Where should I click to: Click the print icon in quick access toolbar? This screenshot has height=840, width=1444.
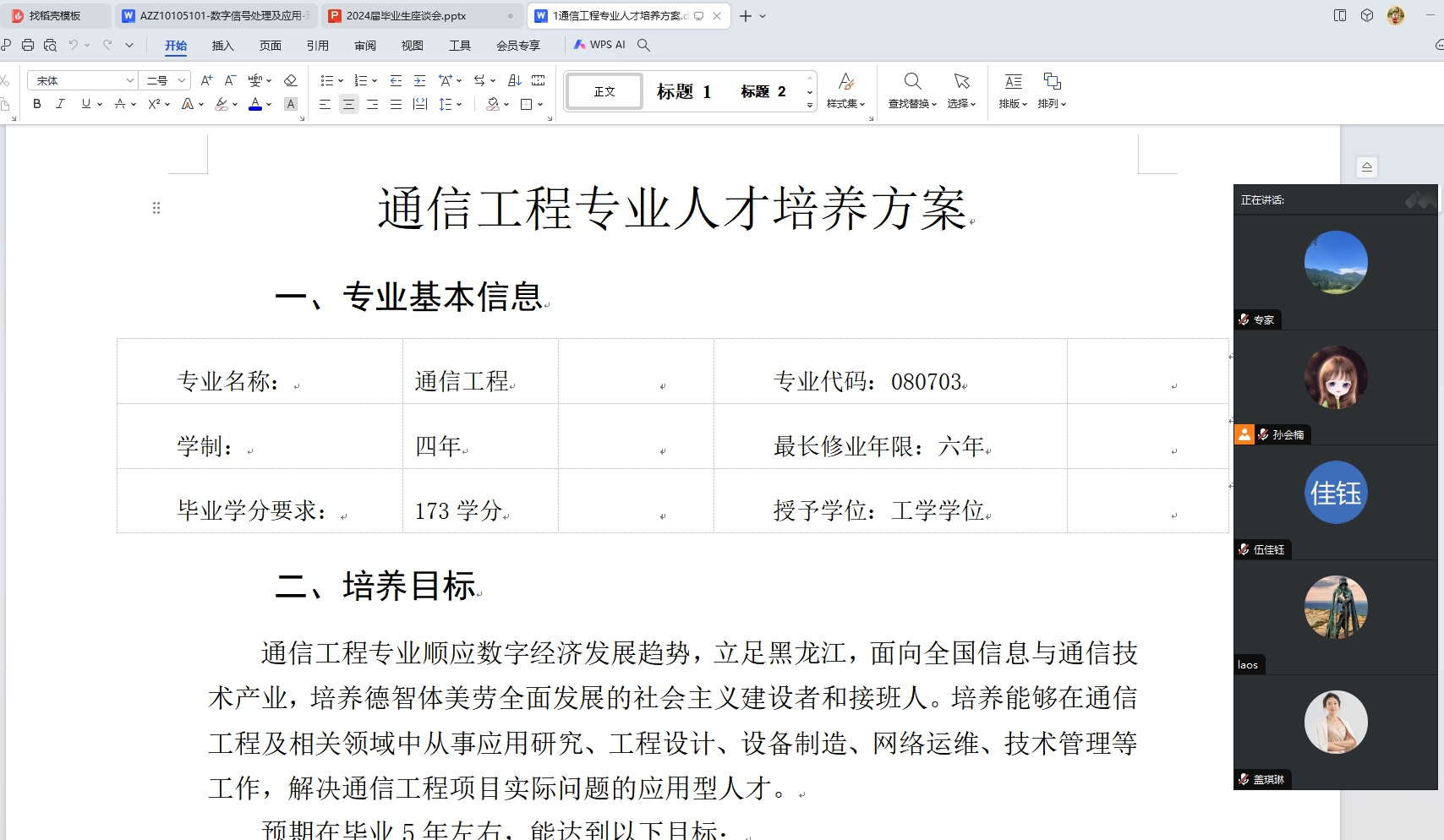click(x=28, y=45)
